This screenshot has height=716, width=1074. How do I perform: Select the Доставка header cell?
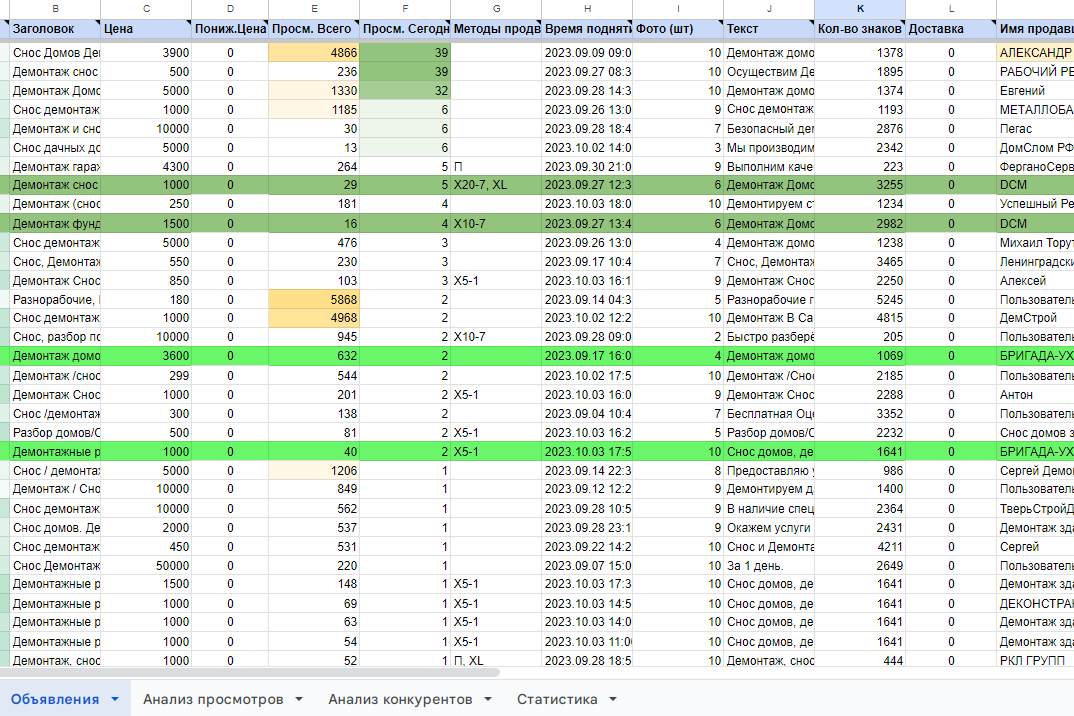(x=951, y=29)
